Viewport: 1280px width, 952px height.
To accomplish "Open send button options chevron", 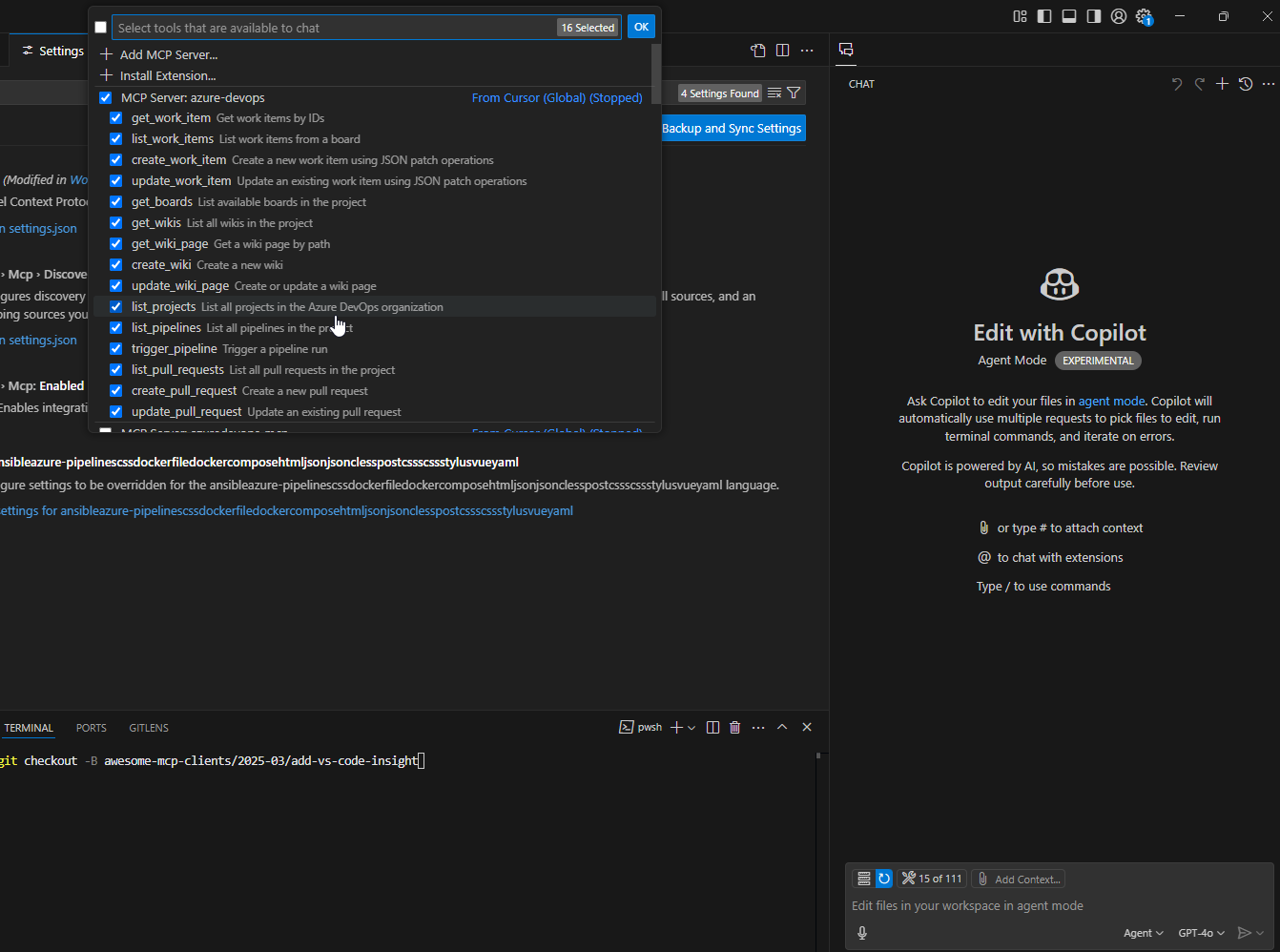I will click(1260, 933).
